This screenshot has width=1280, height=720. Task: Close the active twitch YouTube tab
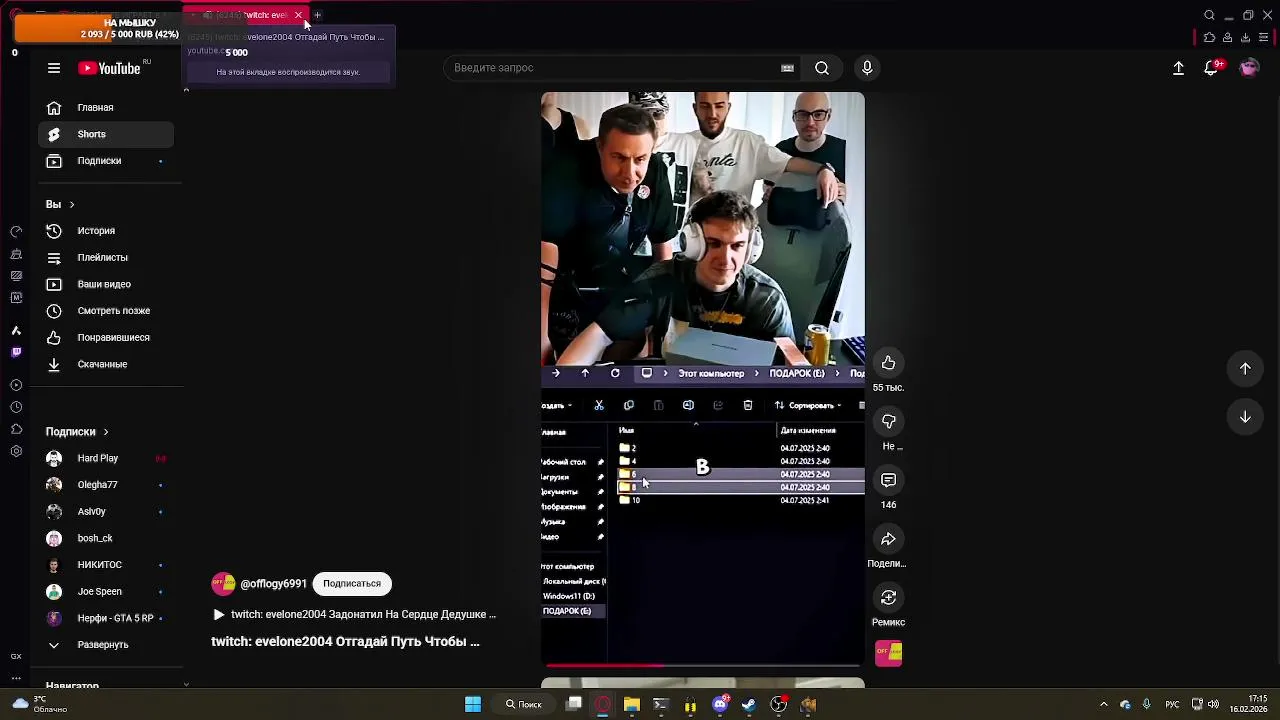coord(298,15)
